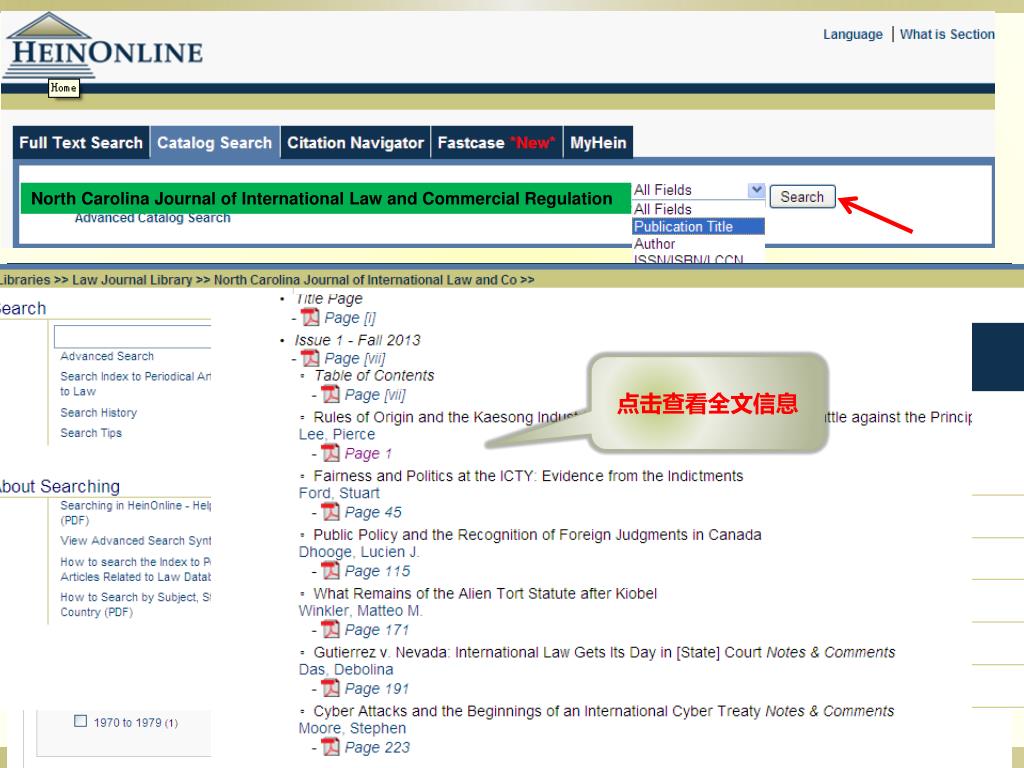Click the catalog search text field
Screen dimensions: 1024x768
326,198
